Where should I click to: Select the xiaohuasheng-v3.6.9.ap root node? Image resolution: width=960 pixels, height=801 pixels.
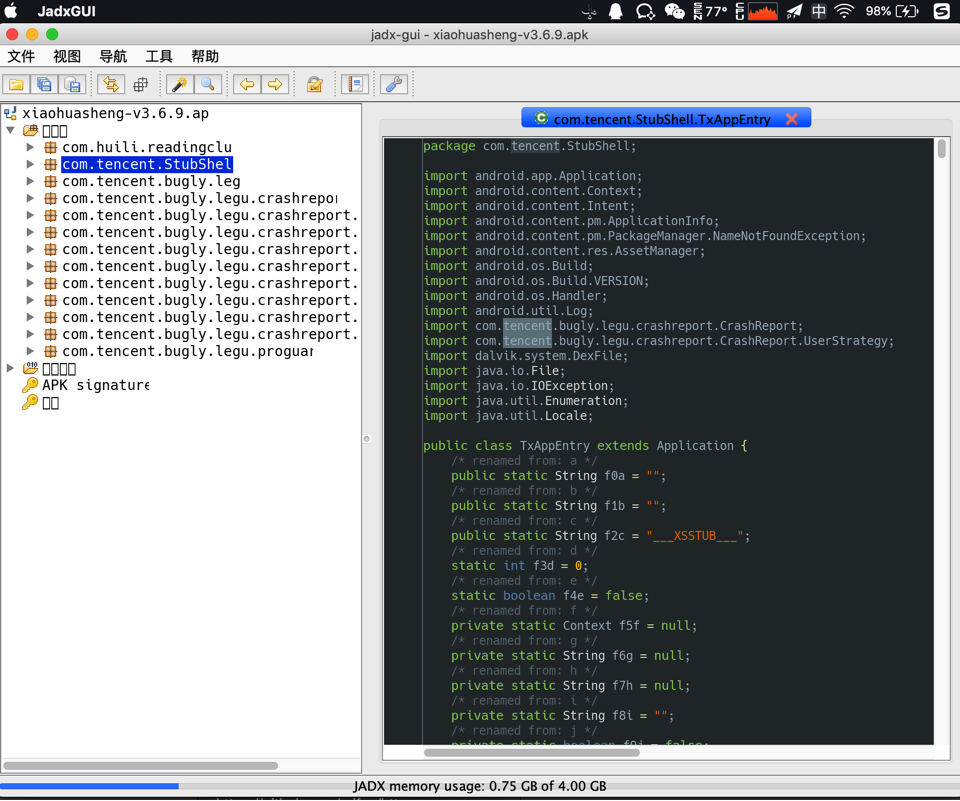click(x=116, y=113)
